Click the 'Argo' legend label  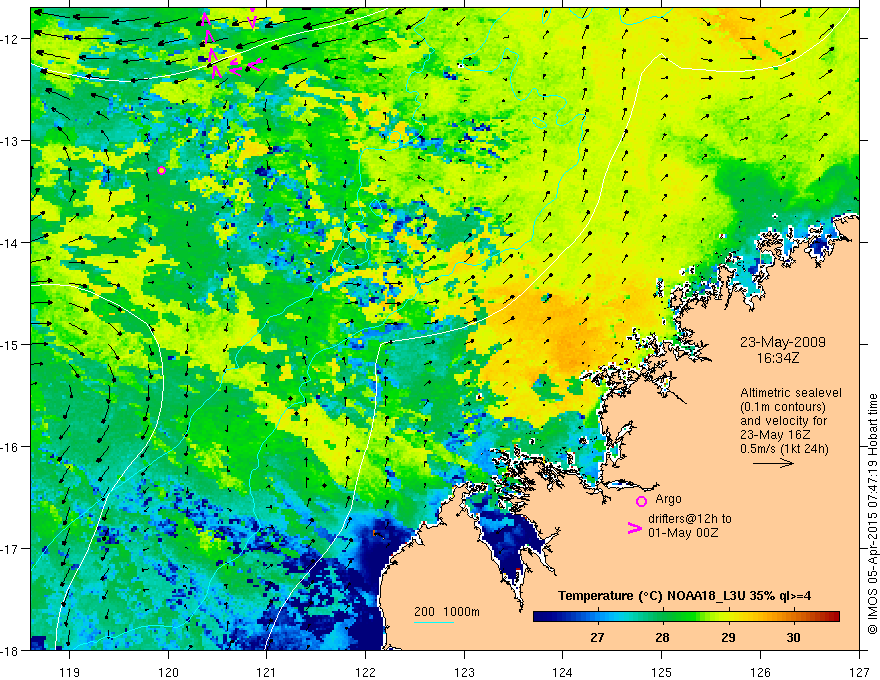pyautogui.click(x=668, y=499)
